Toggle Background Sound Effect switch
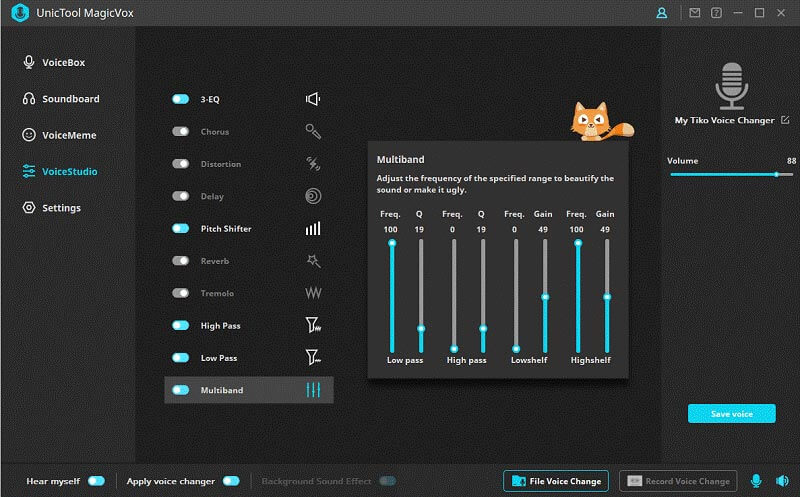Image resolution: width=800 pixels, height=497 pixels. coord(388,481)
